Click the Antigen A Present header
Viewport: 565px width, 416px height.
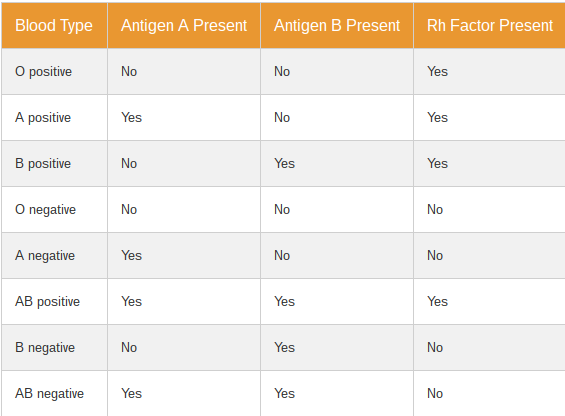click(x=184, y=26)
